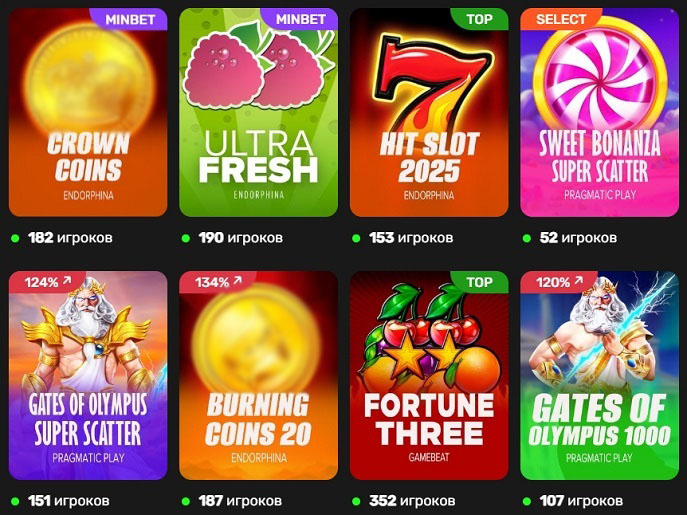Click the TOP badge on Fortune Three
The image size is (687, 515).
click(479, 282)
